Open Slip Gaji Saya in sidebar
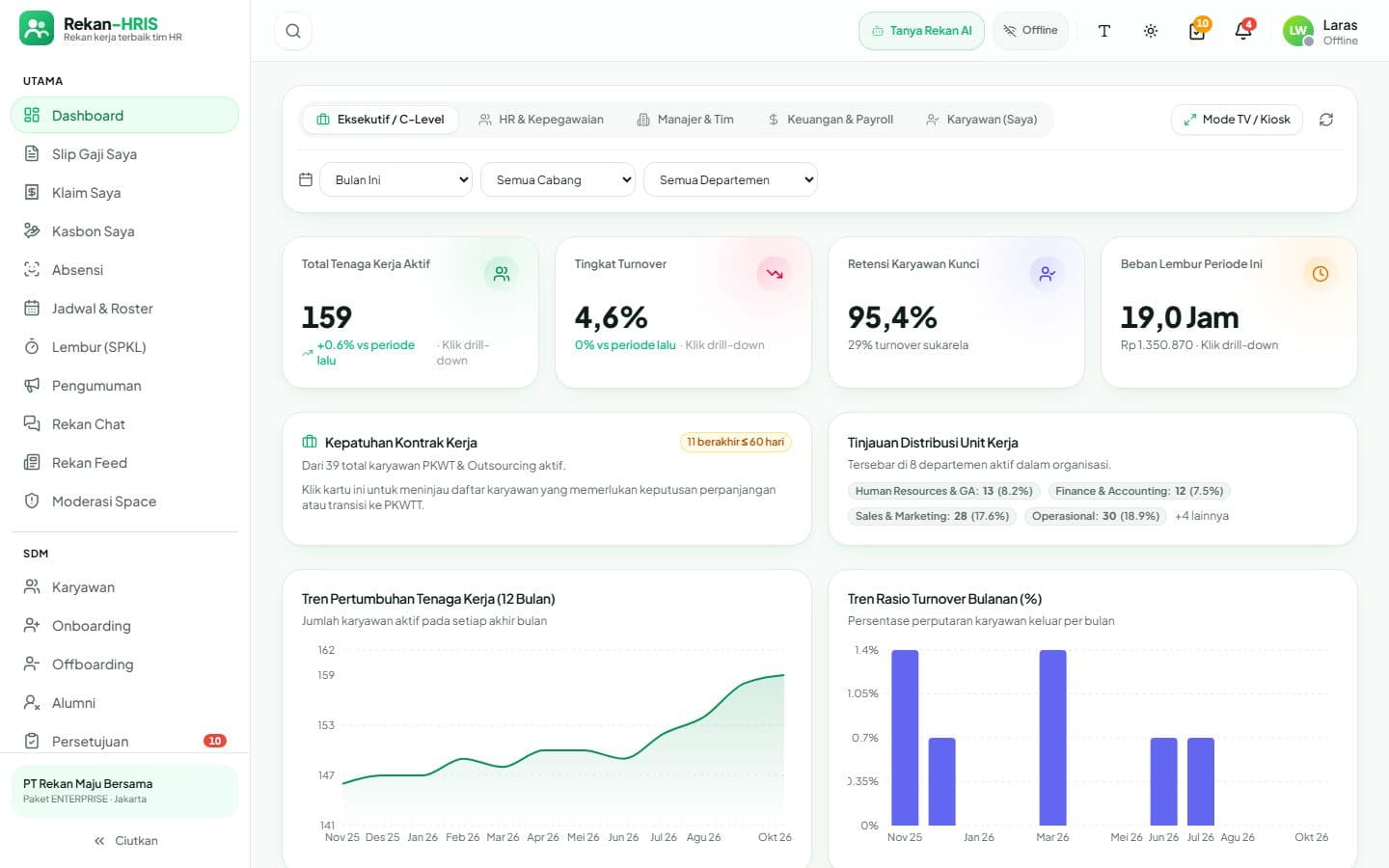 point(124,154)
